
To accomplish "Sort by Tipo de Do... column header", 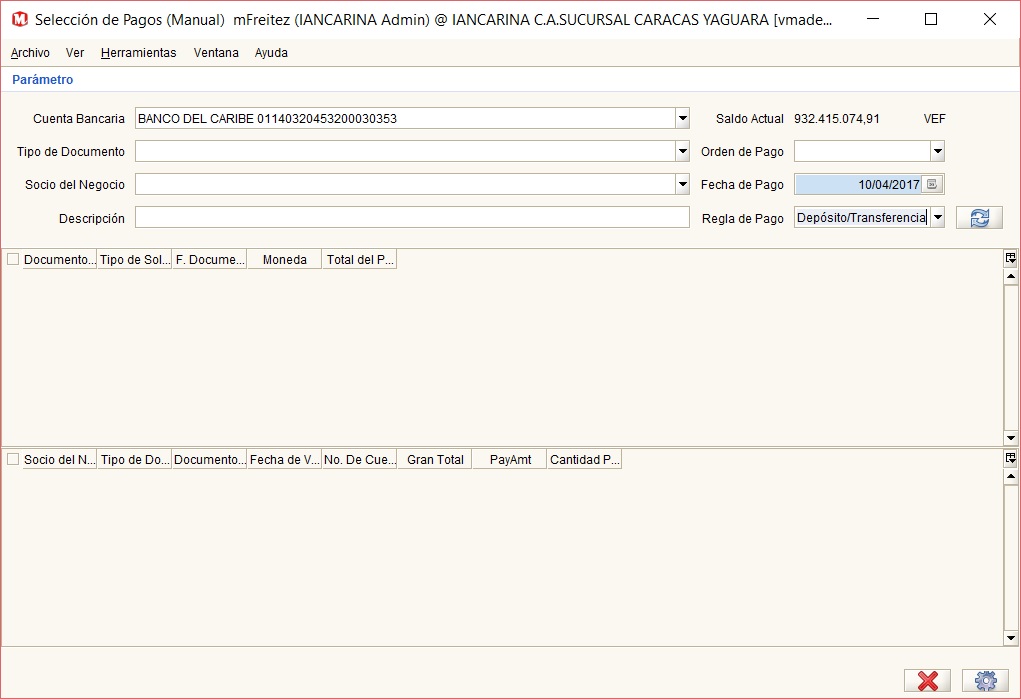I will click(x=135, y=459).
